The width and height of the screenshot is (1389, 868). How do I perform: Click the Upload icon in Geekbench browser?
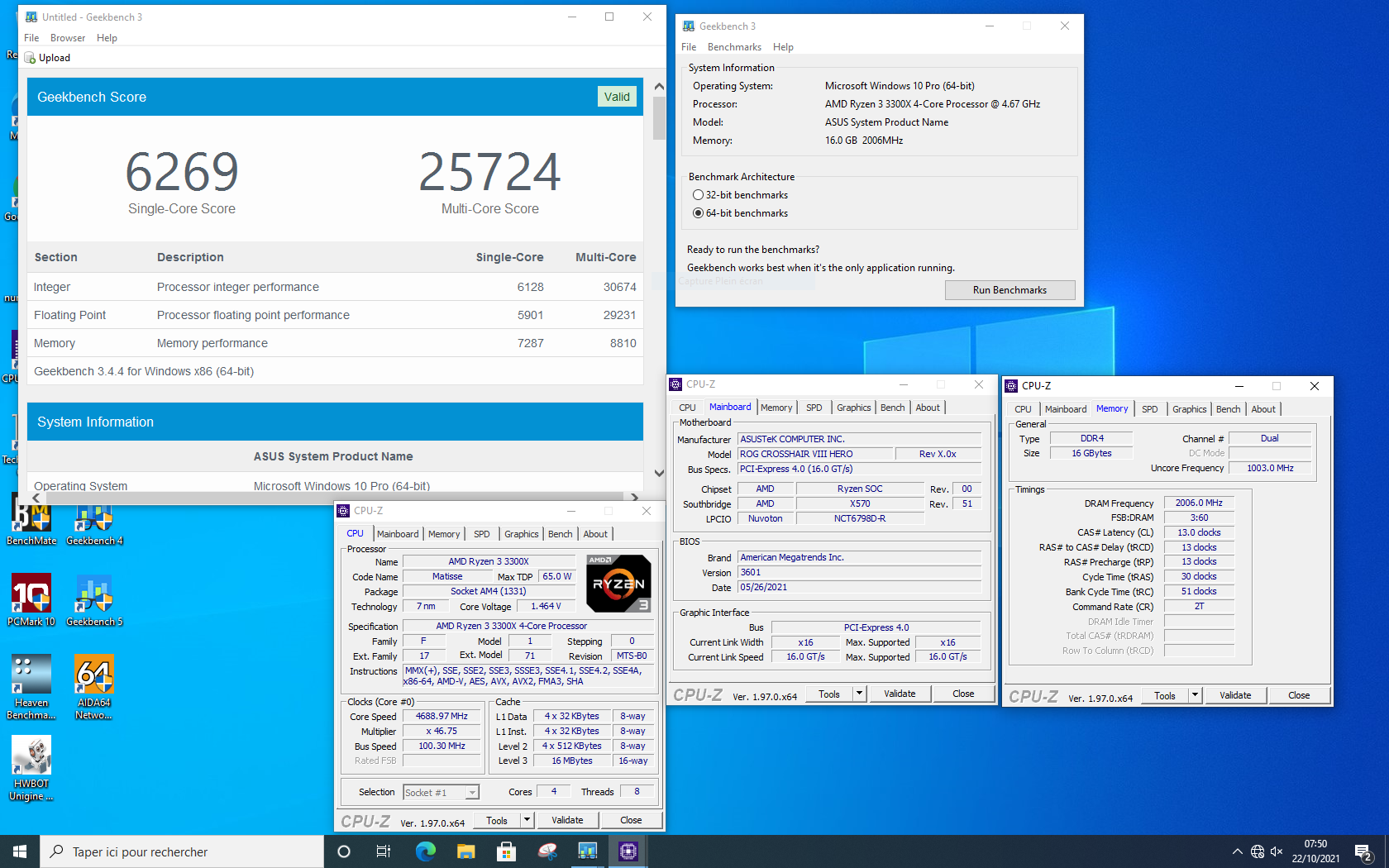[30, 58]
